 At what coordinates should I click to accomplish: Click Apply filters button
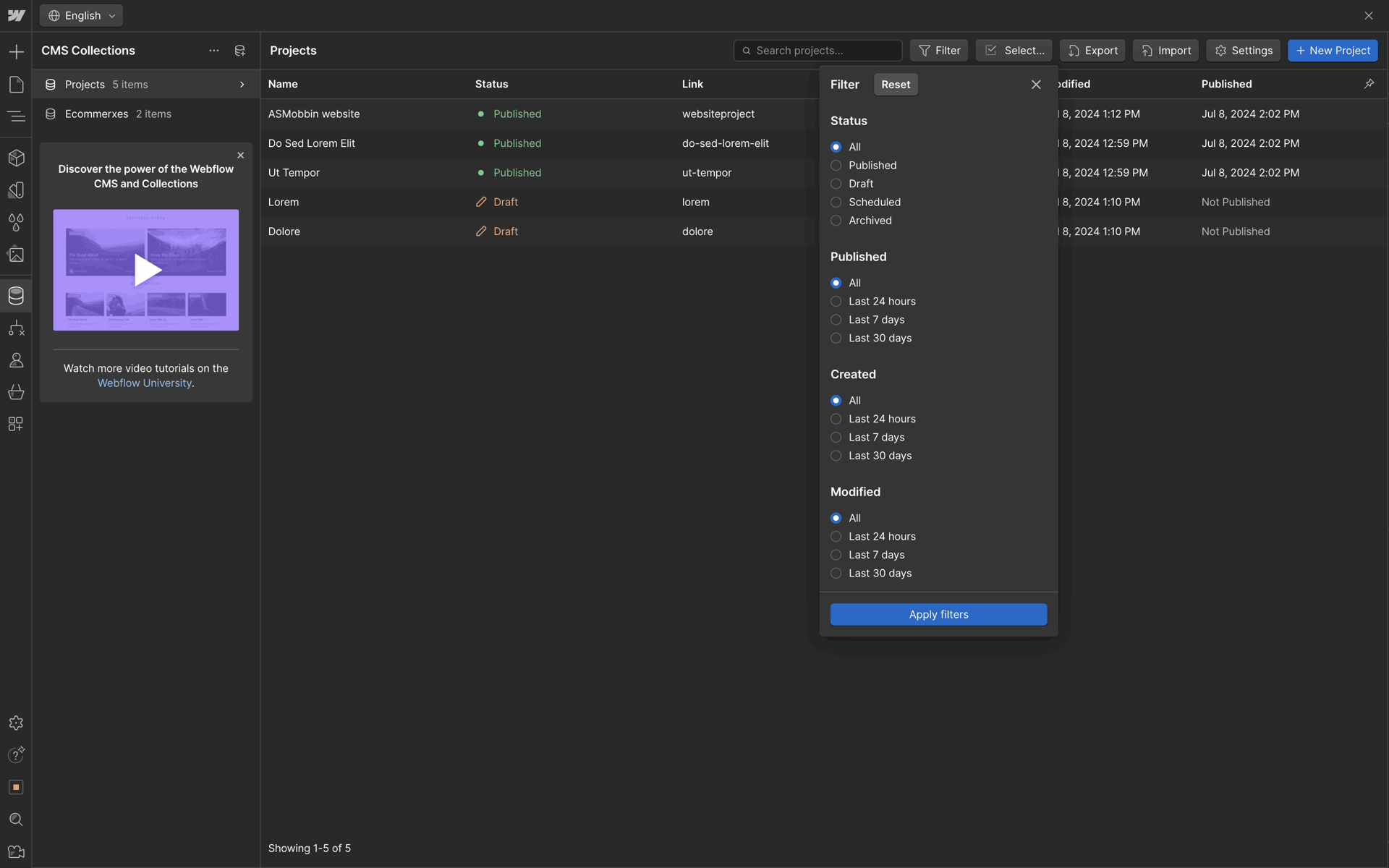(x=938, y=615)
